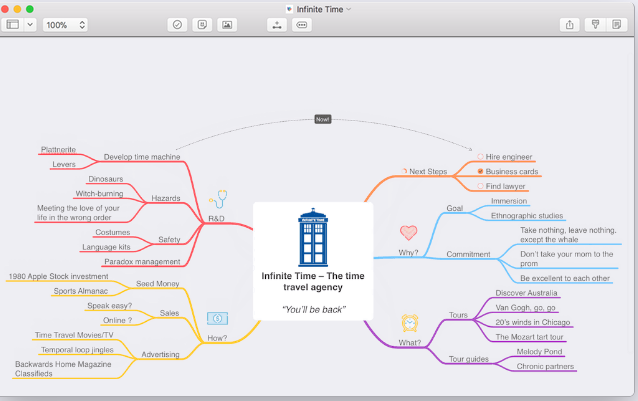This screenshot has width=638, height=401.
Task: Show the notes panel icon
Action: point(617,24)
